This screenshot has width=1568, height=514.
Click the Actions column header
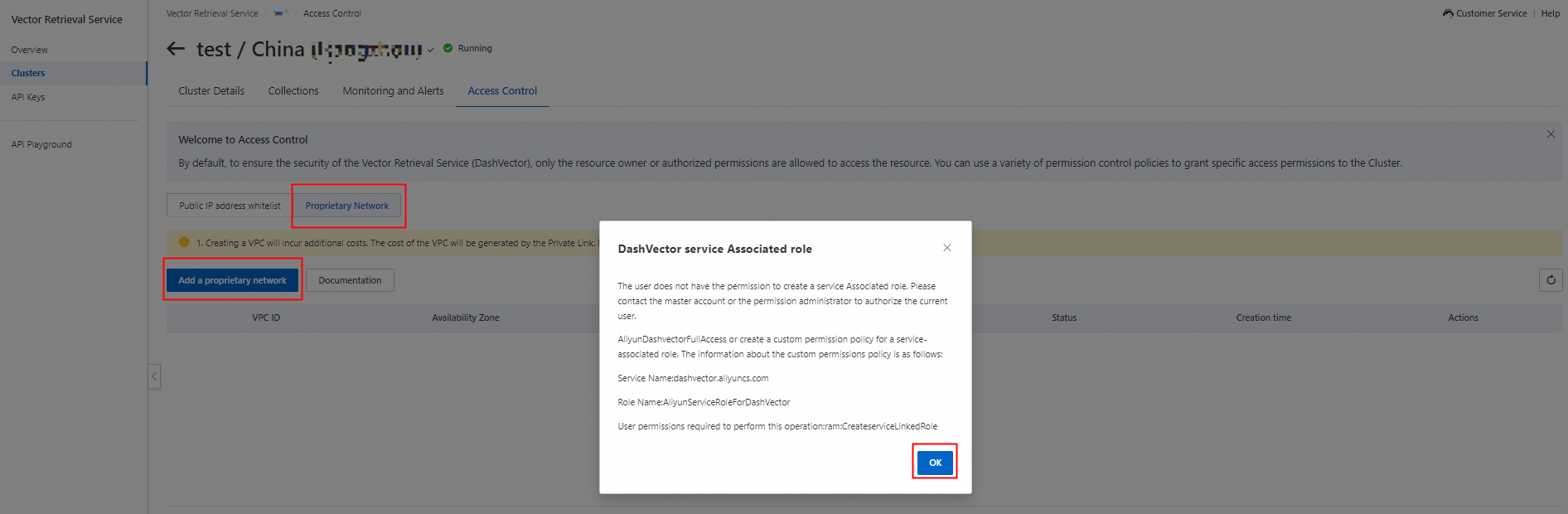(1464, 318)
